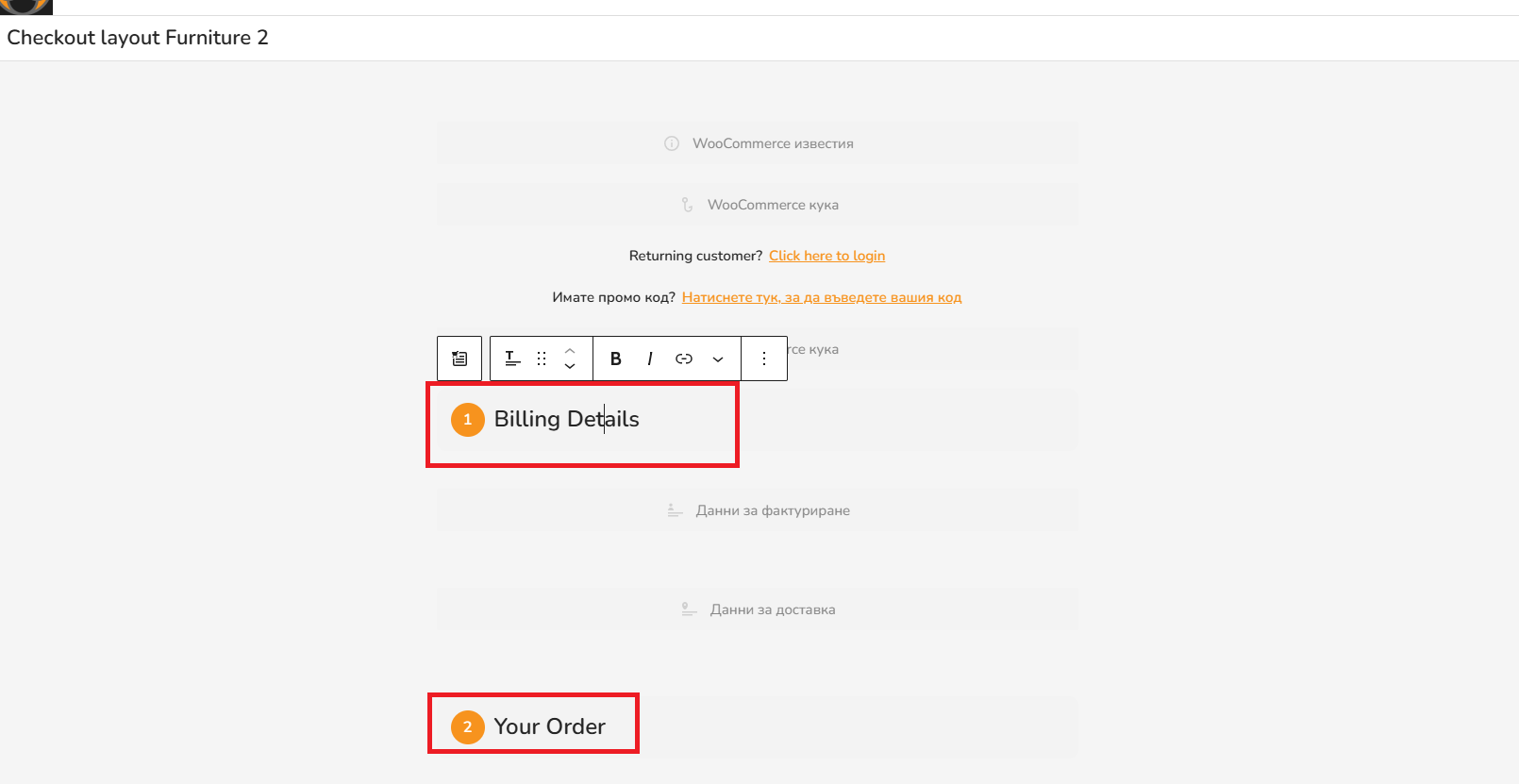This screenshot has width=1519, height=784.
Task: Toggle italic formatting
Action: tap(650, 359)
